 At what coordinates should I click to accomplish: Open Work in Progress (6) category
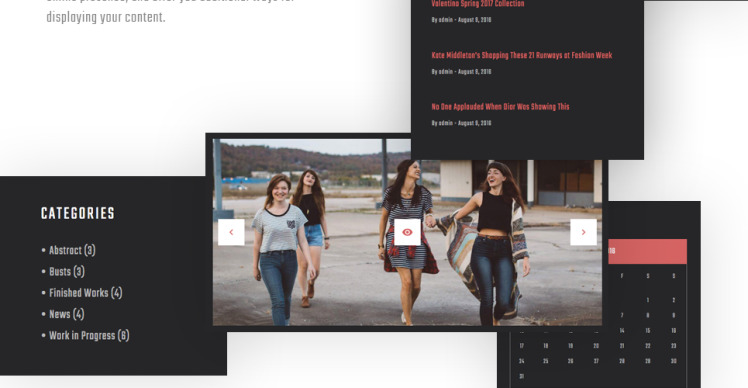coord(89,336)
